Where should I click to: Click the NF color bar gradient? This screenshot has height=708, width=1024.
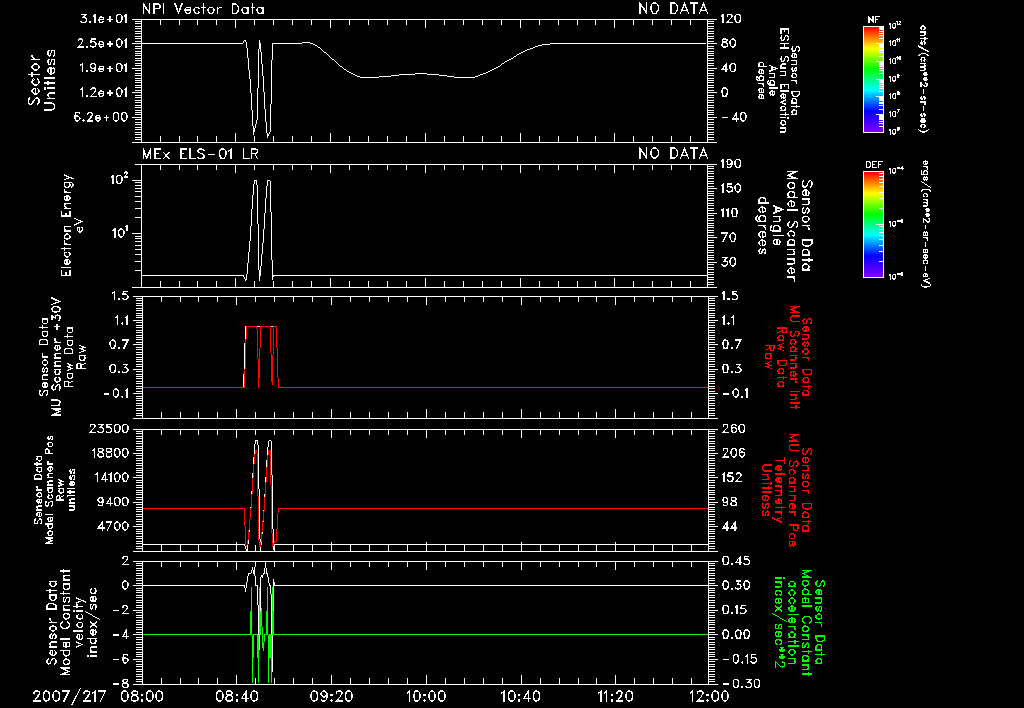[x=873, y=78]
